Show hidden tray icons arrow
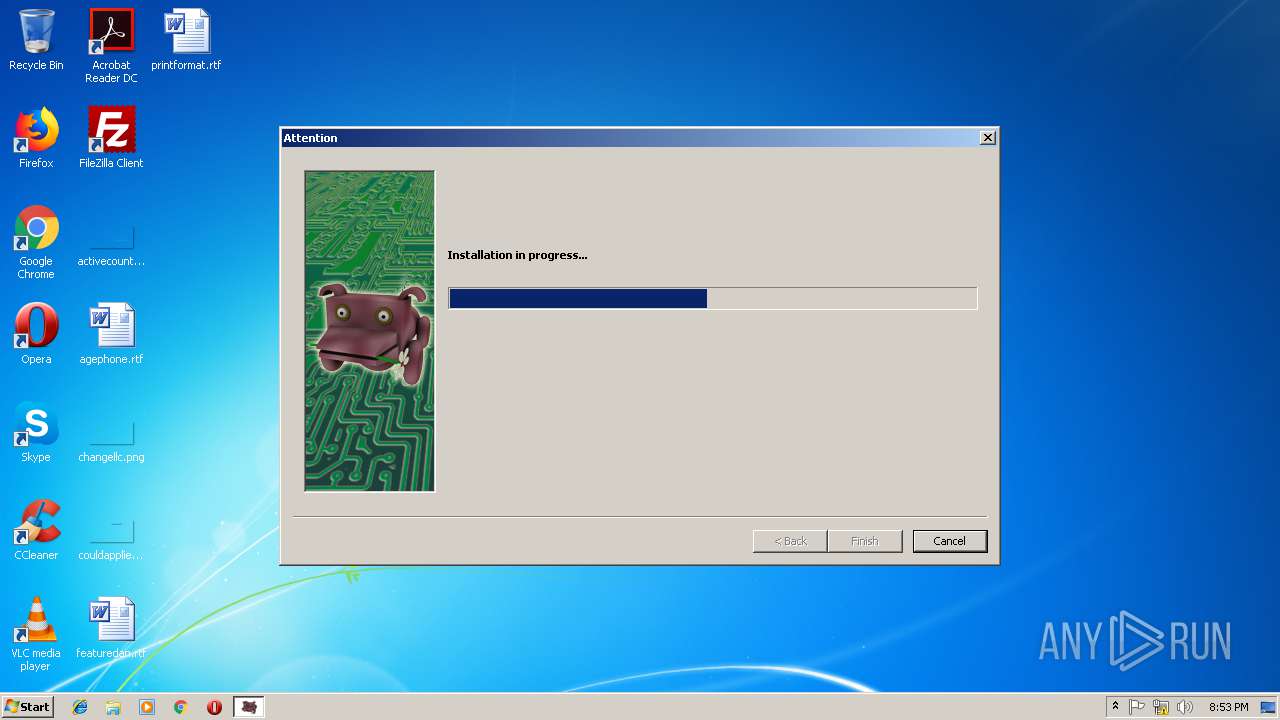The image size is (1280, 720). pos(1115,707)
